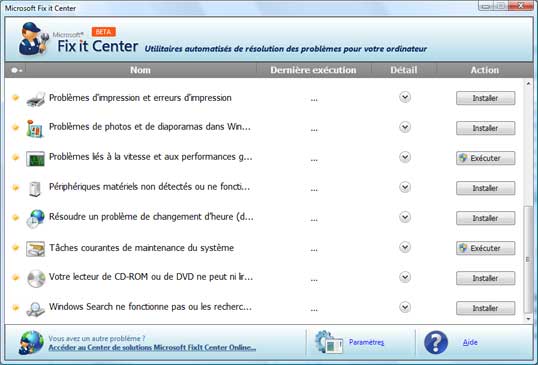Run the vitesse et performances troubleshooter
538x365 pixels.
pyautogui.click(x=486, y=158)
